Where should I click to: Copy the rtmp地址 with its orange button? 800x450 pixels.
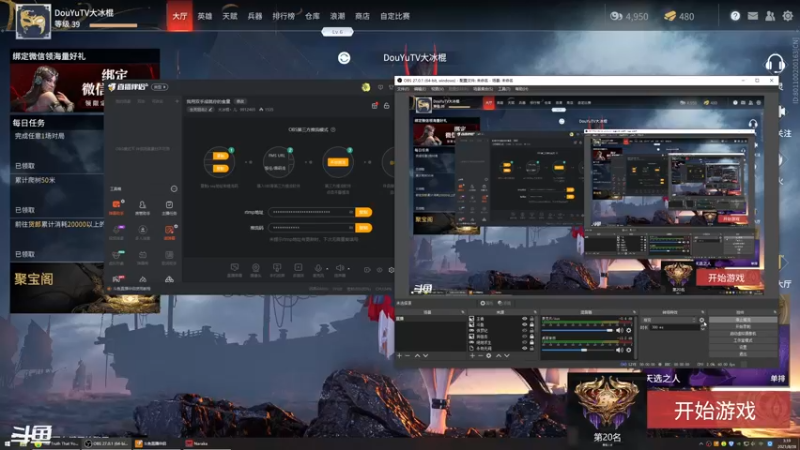click(x=364, y=212)
